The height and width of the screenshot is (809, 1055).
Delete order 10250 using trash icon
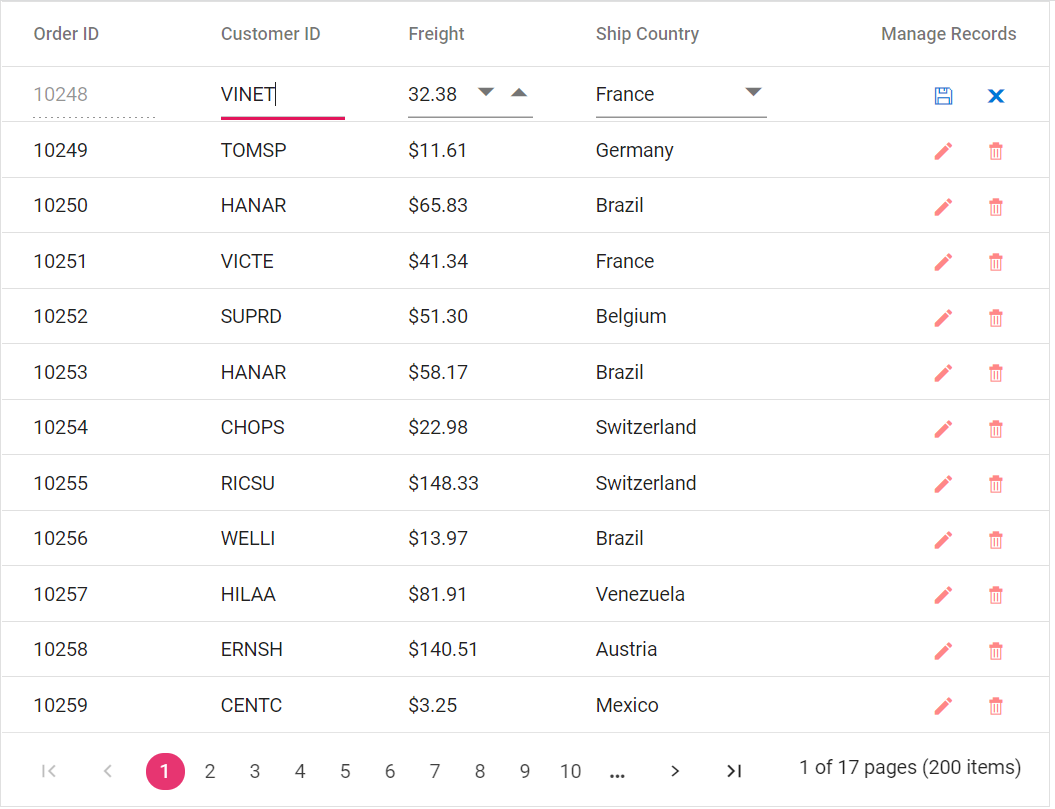[996, 207]
